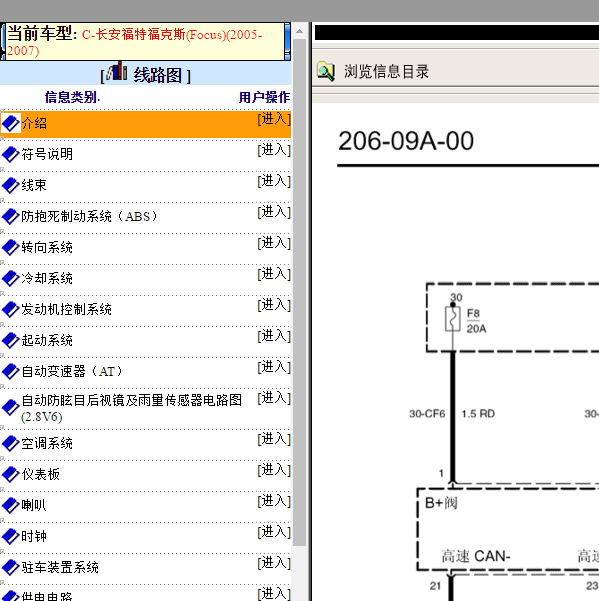Viewport: 599px width, 601px height.
Task: Click the 线路图 section title
Action: (x=157, y=75)
